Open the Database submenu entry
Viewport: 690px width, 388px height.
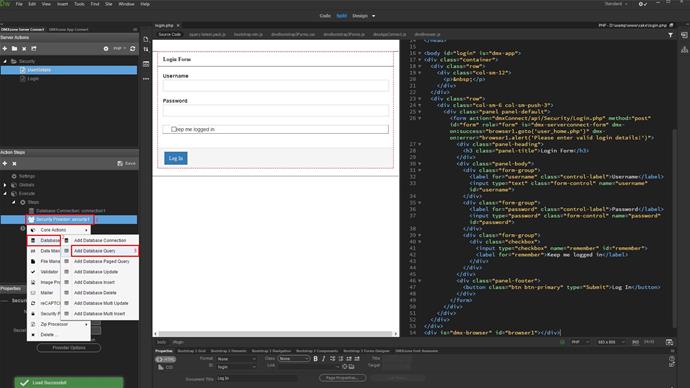(x=44, y=240)
